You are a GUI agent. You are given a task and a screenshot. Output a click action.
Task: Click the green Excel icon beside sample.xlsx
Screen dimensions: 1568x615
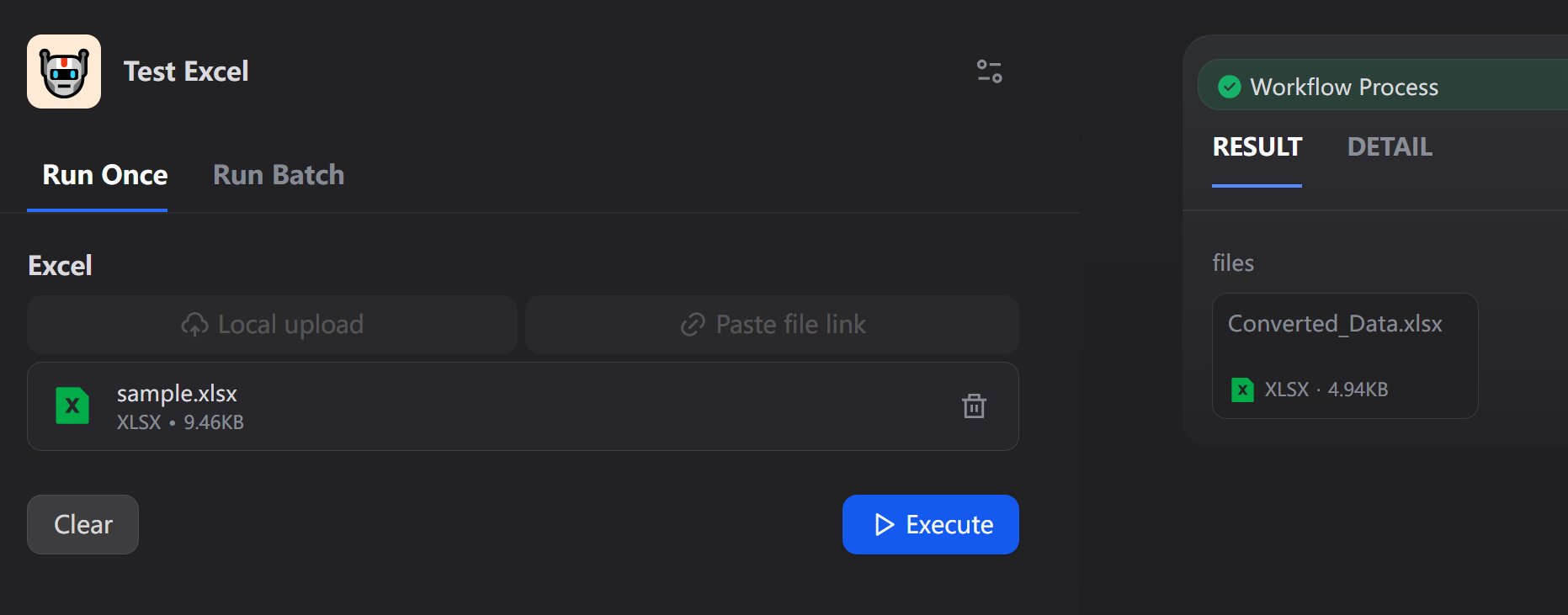tap(72, 406)
